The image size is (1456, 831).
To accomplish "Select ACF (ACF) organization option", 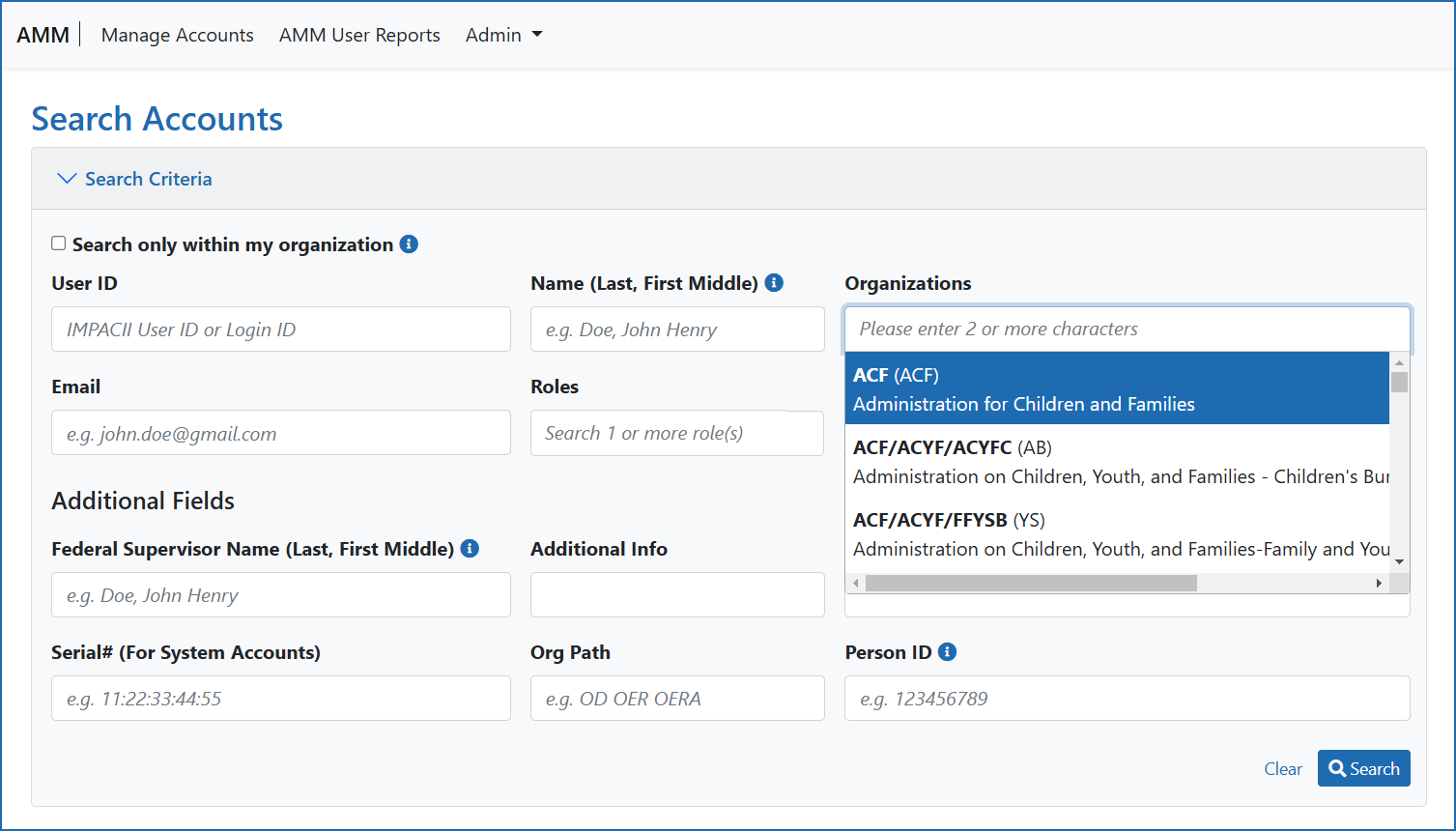I will pyautogui.click(x=1117, y=388).
